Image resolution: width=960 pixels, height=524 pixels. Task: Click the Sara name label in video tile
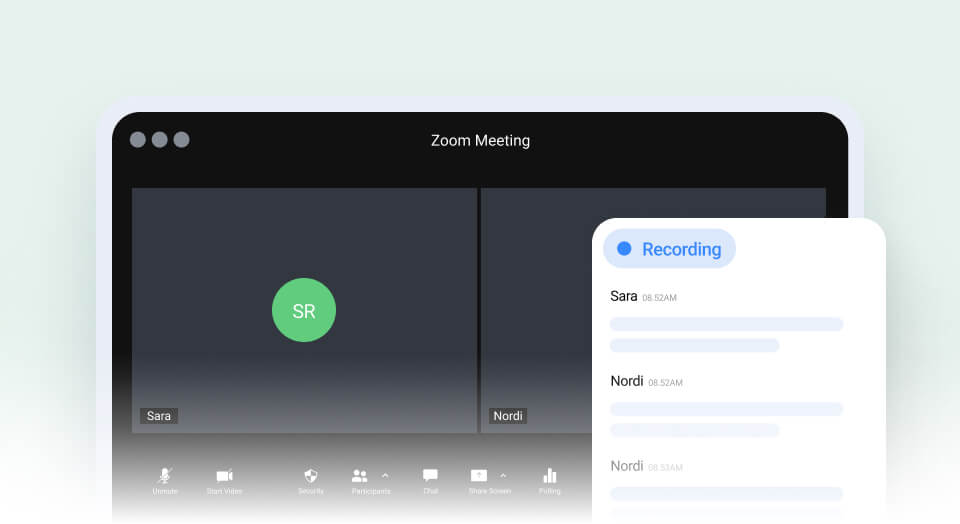tap(159, 416)
